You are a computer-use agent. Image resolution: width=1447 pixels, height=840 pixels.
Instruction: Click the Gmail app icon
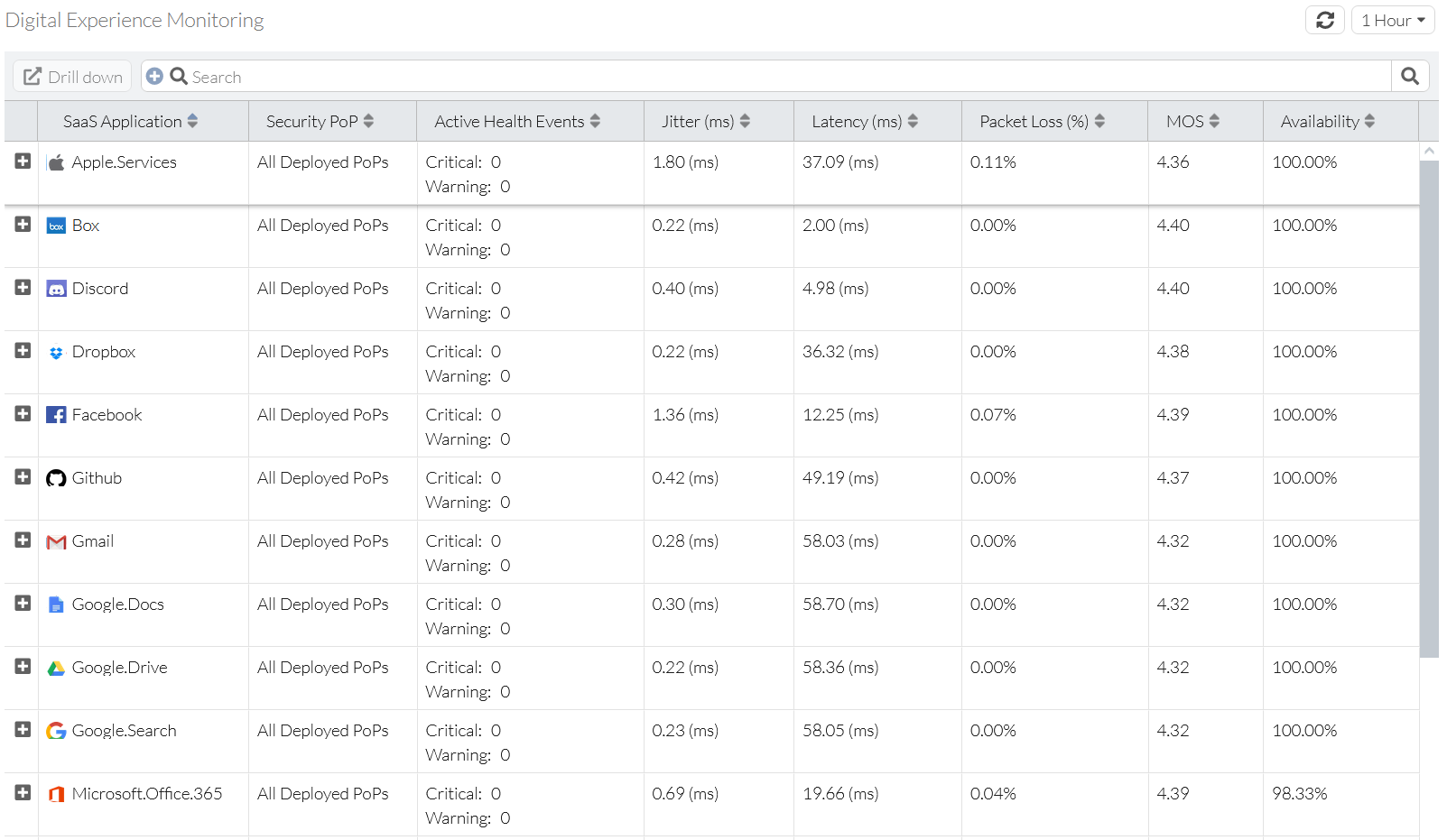[x=56, y=541]
